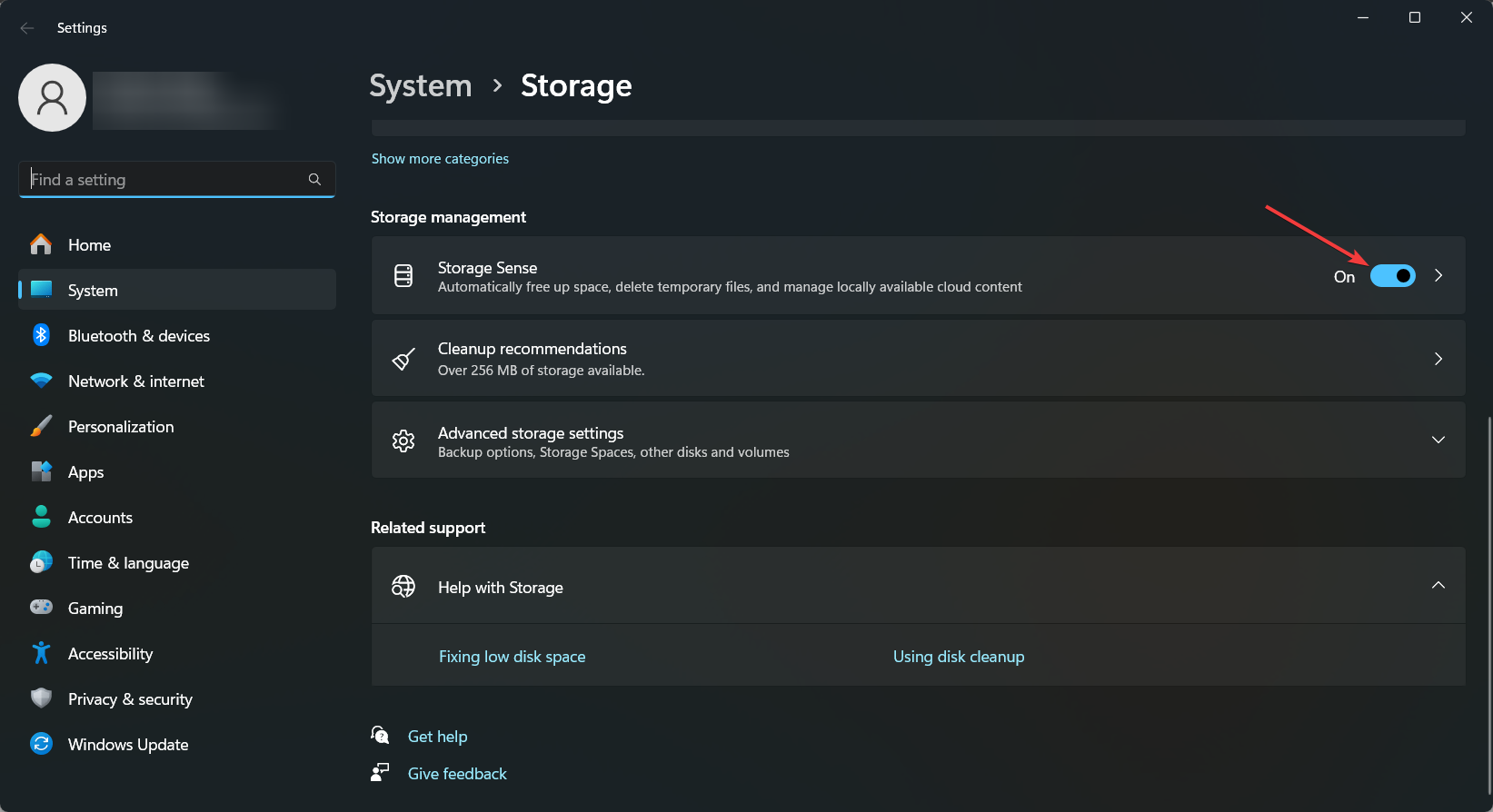
Task: Expand Advanced storage settings chevron
Action: [1438, 440]
